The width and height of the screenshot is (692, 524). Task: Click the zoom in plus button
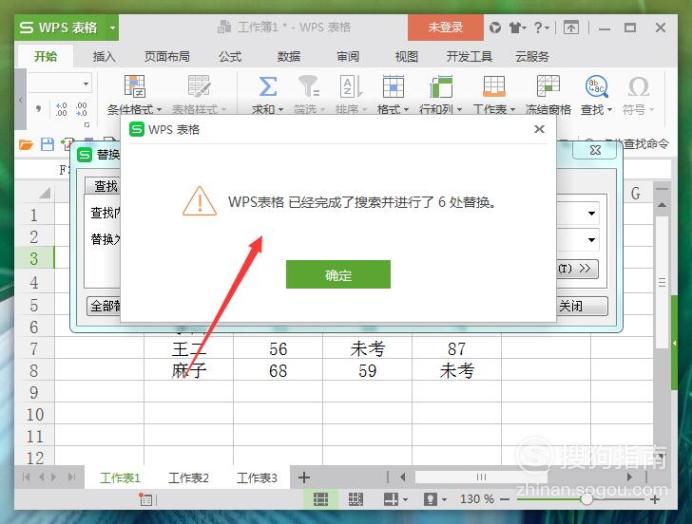[655, 499]
